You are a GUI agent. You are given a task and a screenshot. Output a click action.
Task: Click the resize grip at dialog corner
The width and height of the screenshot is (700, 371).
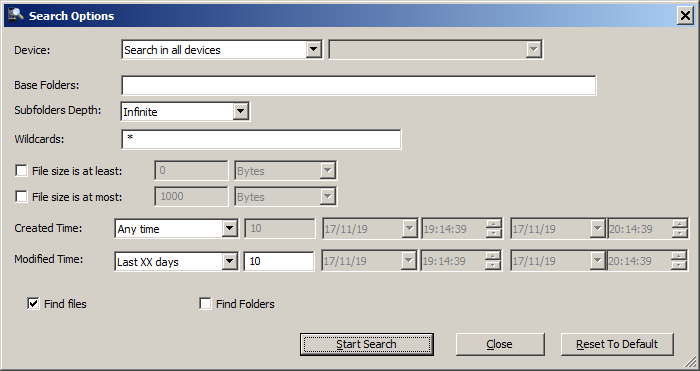[691, 362]
